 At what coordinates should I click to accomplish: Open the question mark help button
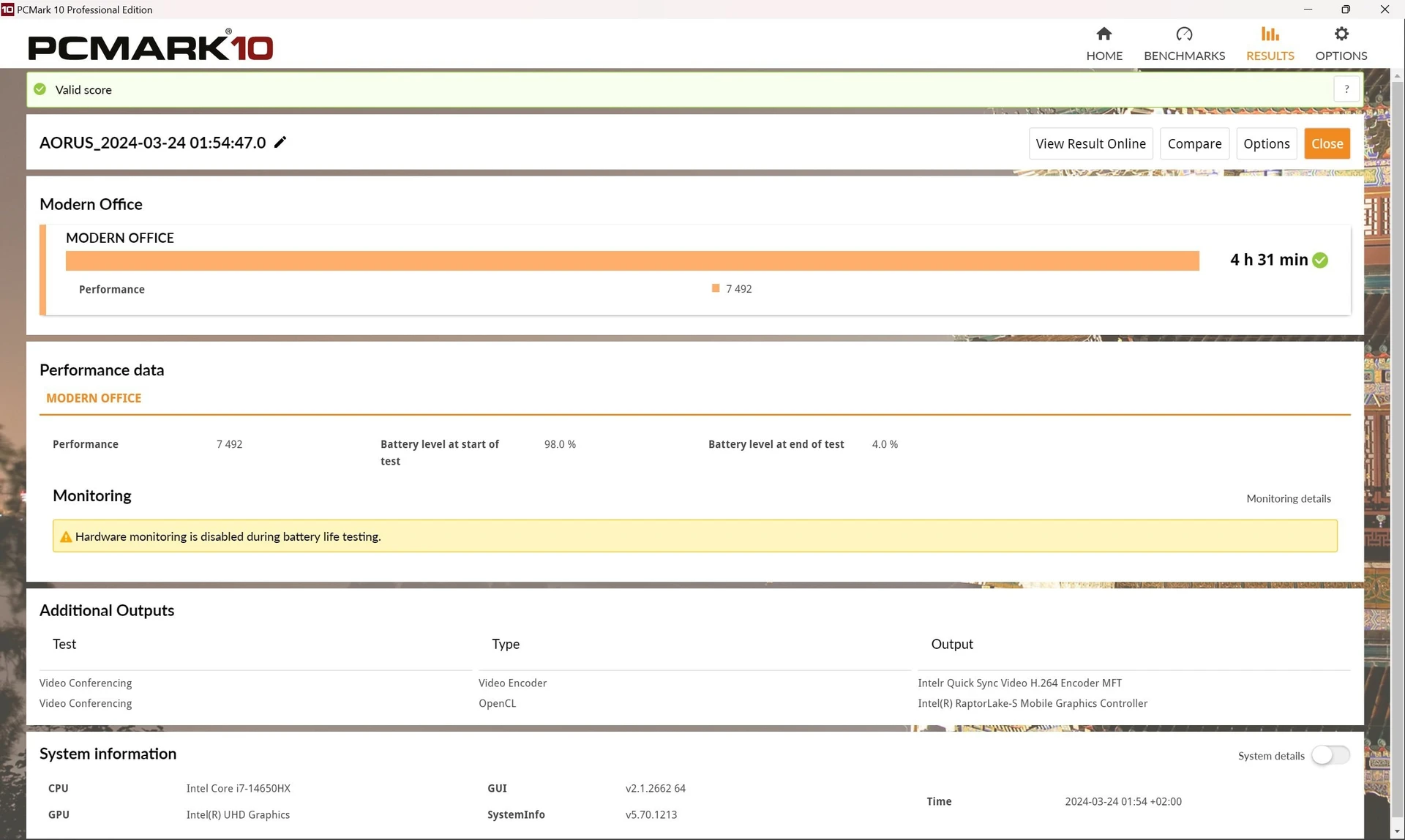coord(1346,89)
